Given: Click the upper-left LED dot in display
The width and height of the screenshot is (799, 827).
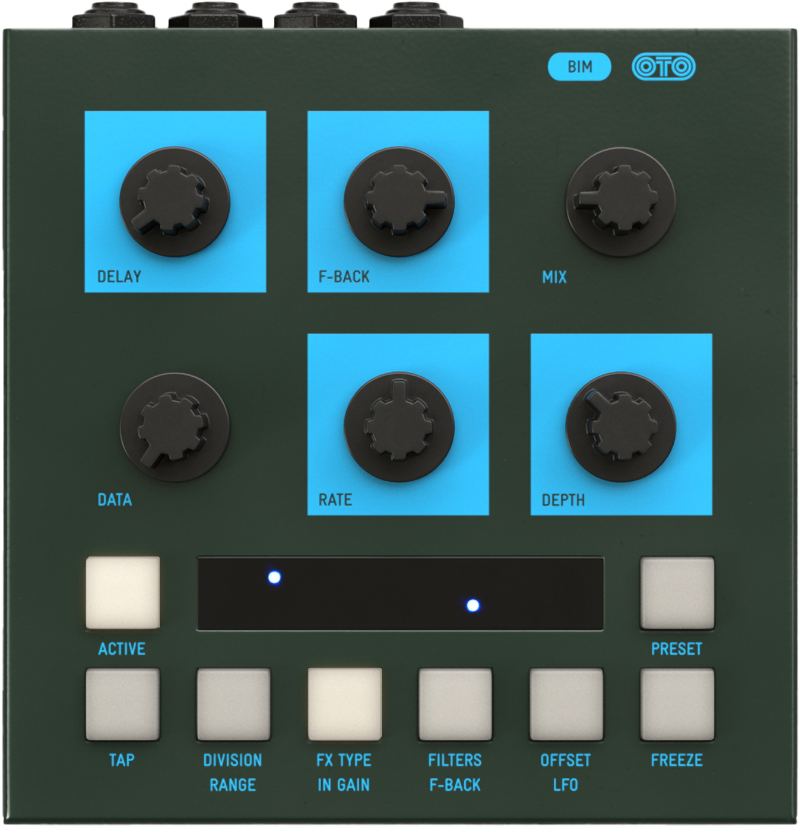Looking at the screenshot, I should [274, 577].
